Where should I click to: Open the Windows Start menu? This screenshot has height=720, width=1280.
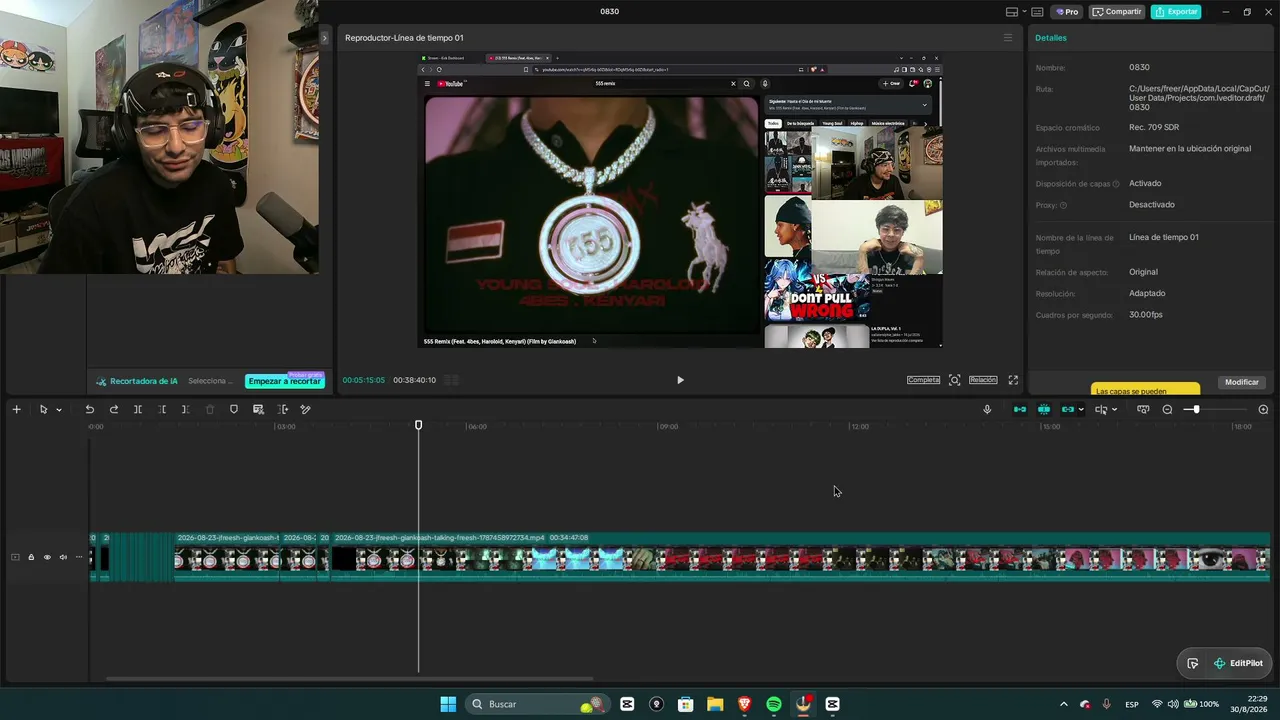(x=448, y=704)
